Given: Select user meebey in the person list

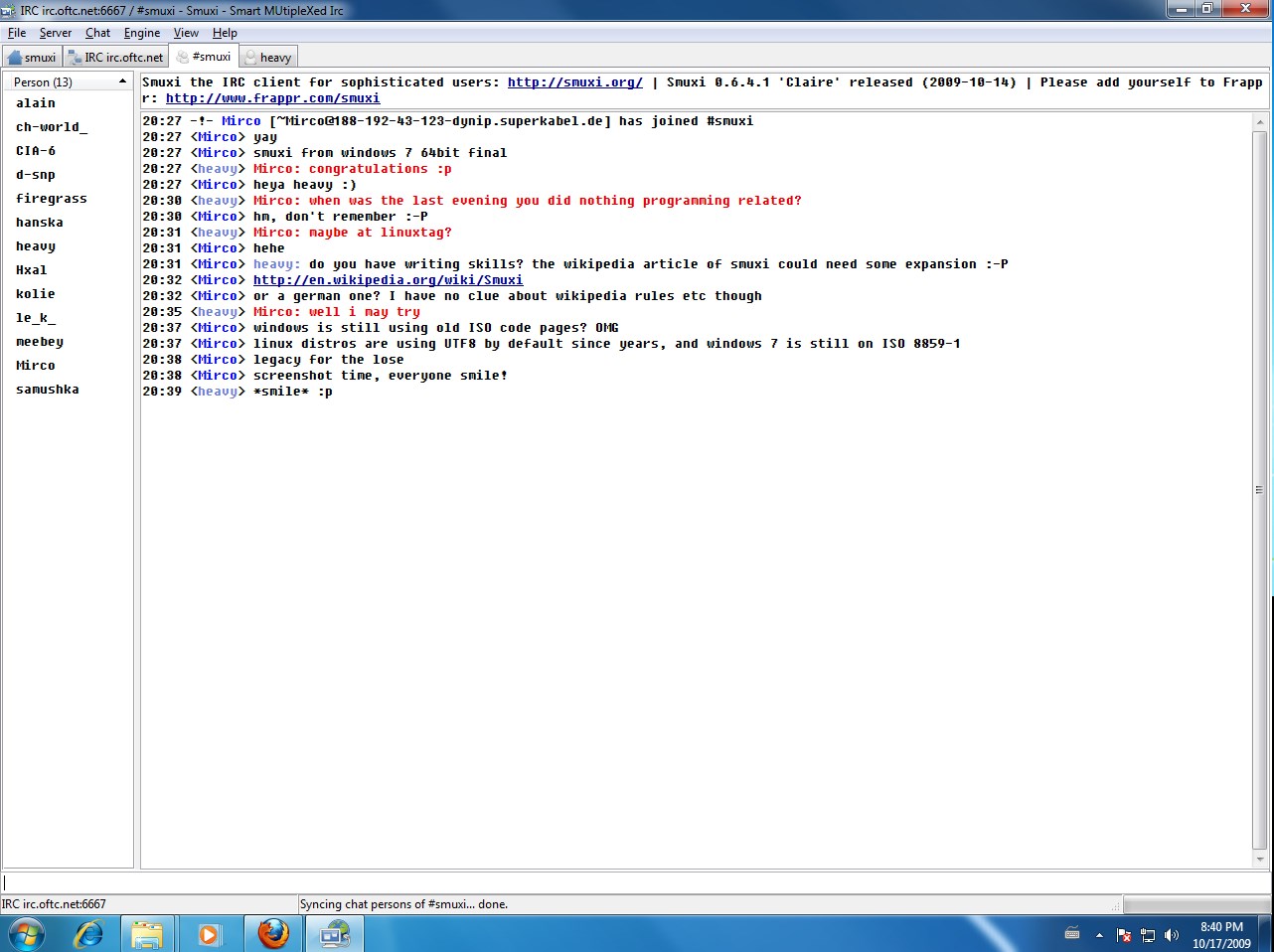Looking at the screenshot, I should click(x=40, y=342).
